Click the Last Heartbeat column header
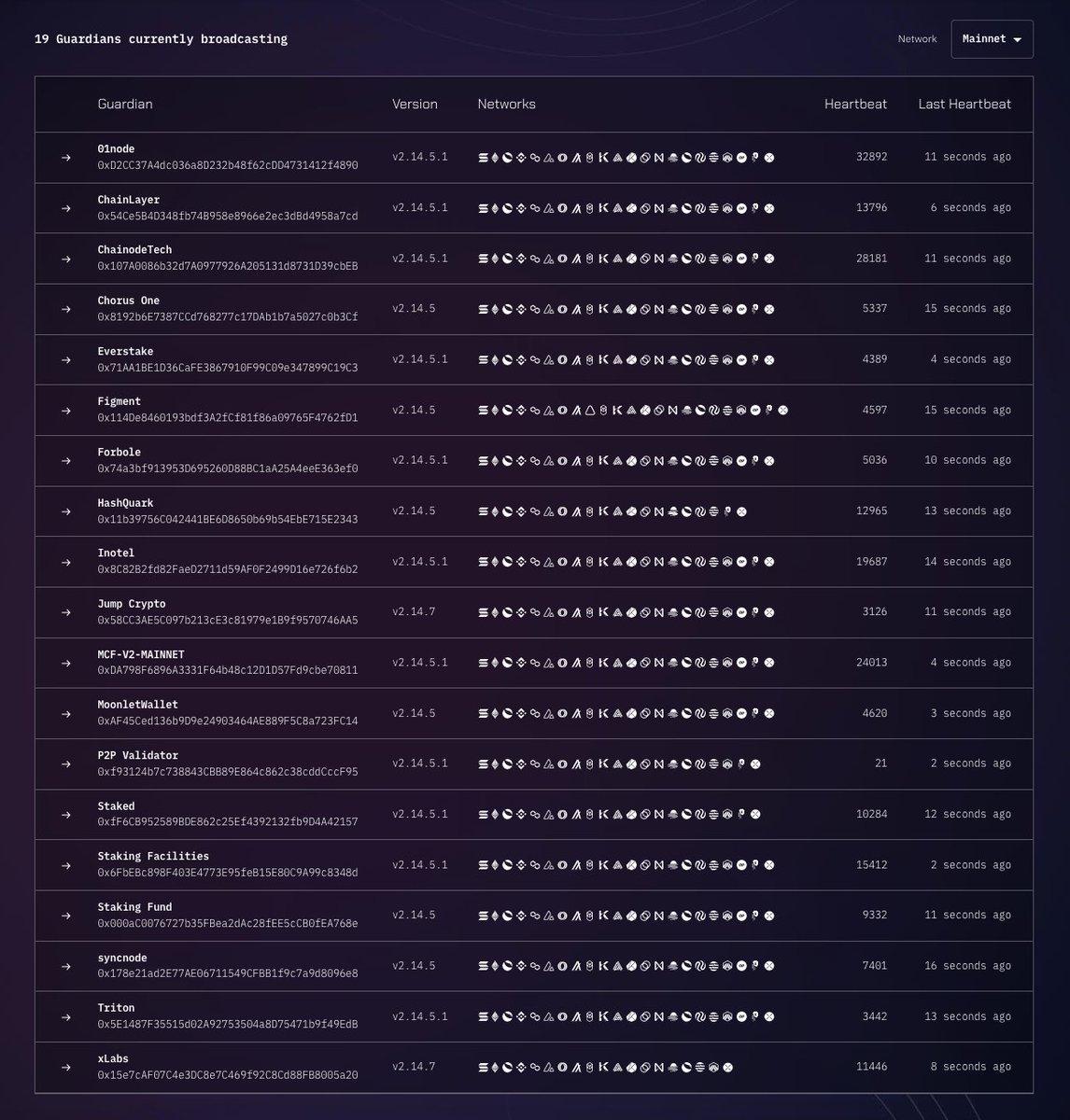Screen dimensions: 1070x1120 tap(964, 104)
